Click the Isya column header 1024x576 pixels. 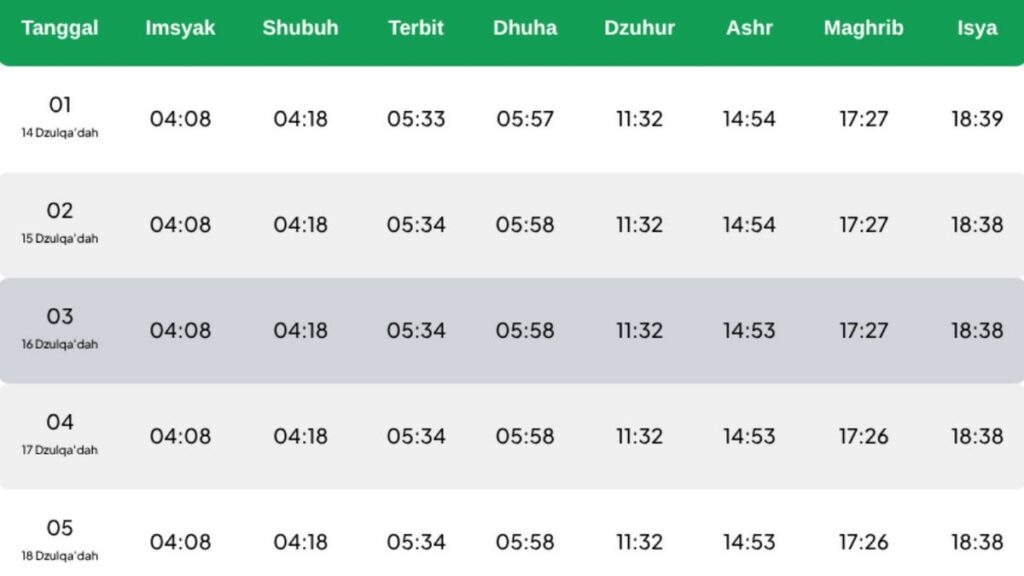tap(977, 28)
